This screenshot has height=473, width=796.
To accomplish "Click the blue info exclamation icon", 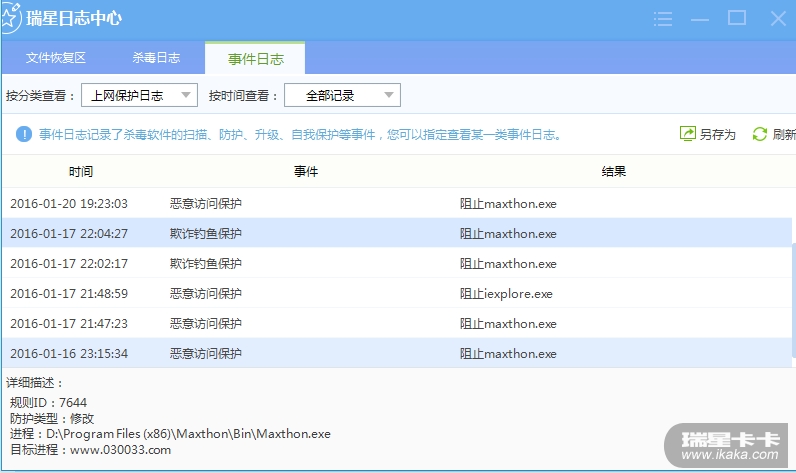I will pos(24,134).
